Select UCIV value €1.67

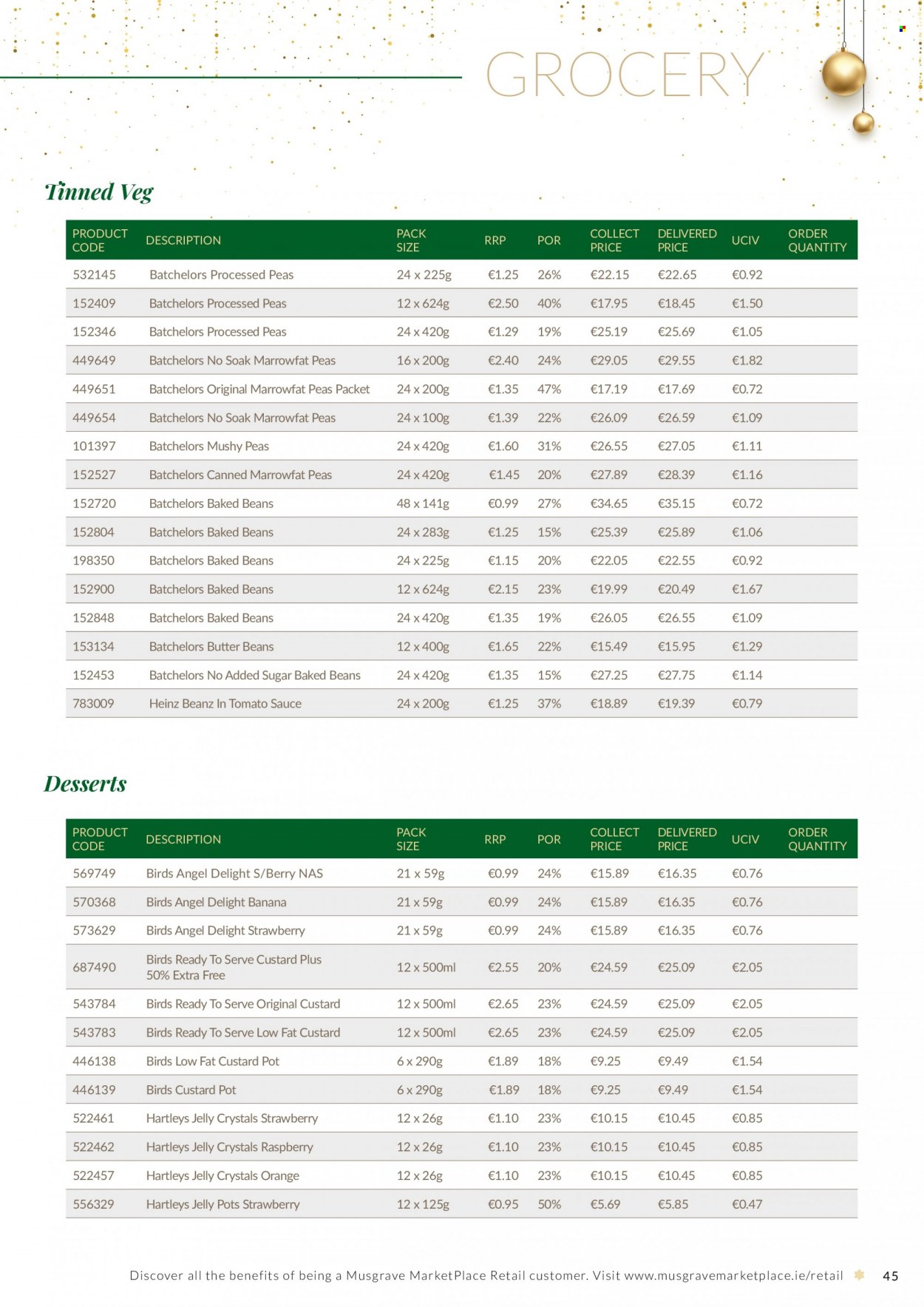[747, 590]
